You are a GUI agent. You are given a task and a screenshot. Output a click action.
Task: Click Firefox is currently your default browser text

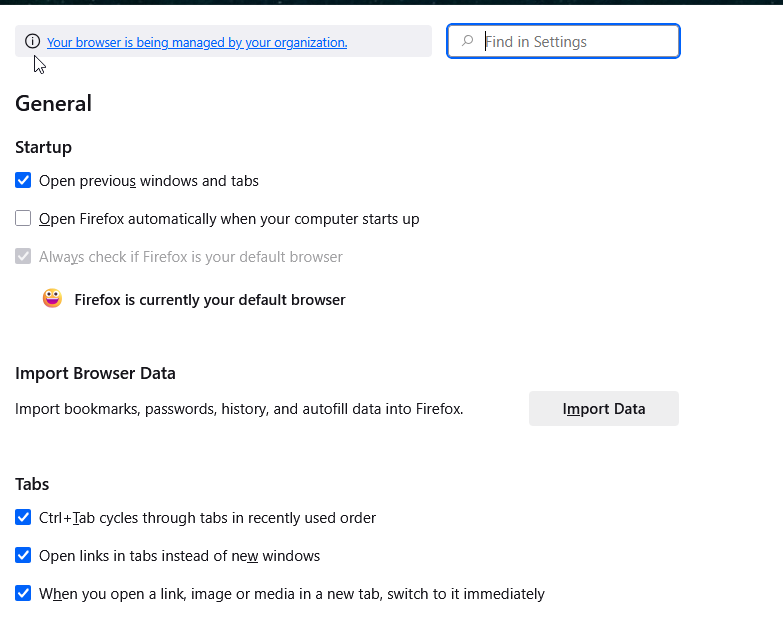click(x=210, y=300)
